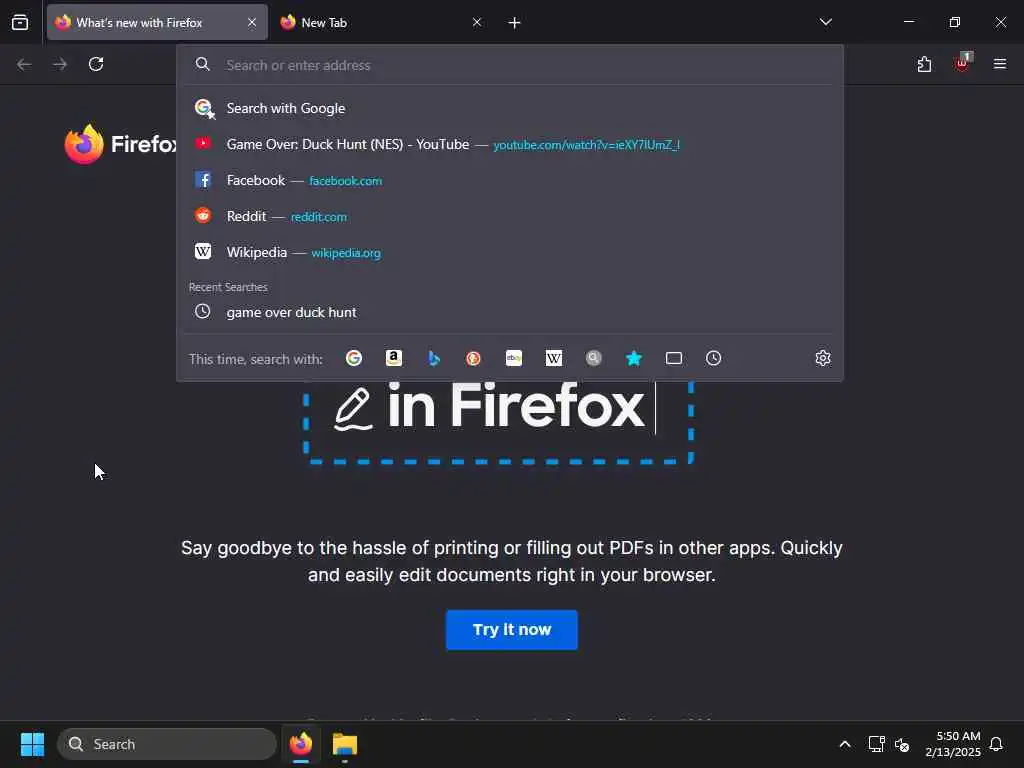Viewport: 1024px width, 768px height.
Task: Search this time with DuckDuckGo icon
Action: click(473, 358)
